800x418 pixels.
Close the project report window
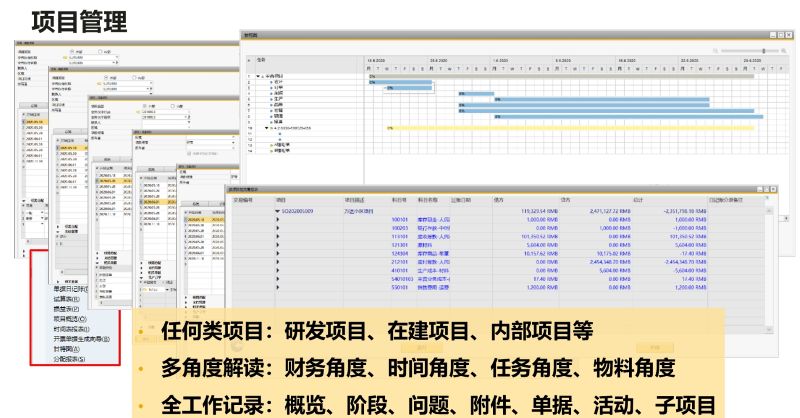pos(773,189)
